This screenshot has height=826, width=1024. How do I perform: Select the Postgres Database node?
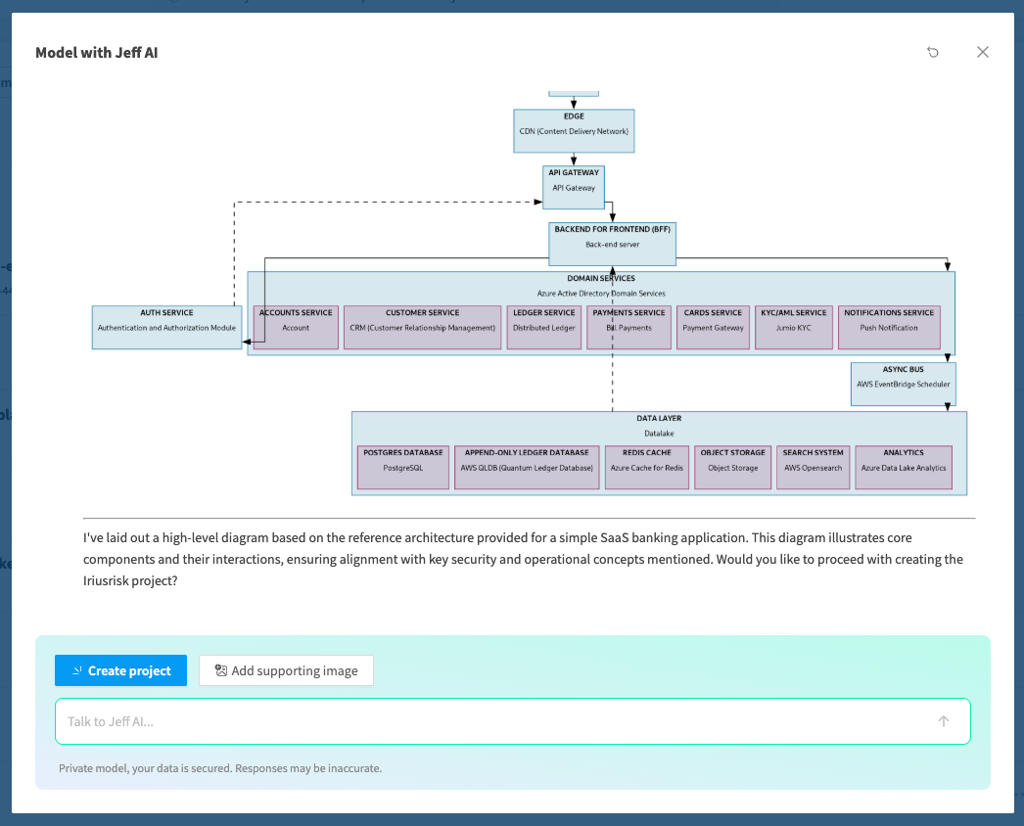tap(403, 467)
